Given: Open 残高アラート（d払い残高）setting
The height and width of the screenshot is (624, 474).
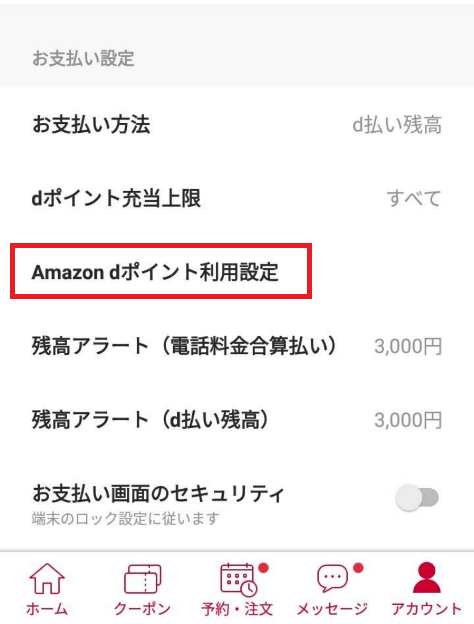Looking at the screenshot, I should tap(237, 420).
